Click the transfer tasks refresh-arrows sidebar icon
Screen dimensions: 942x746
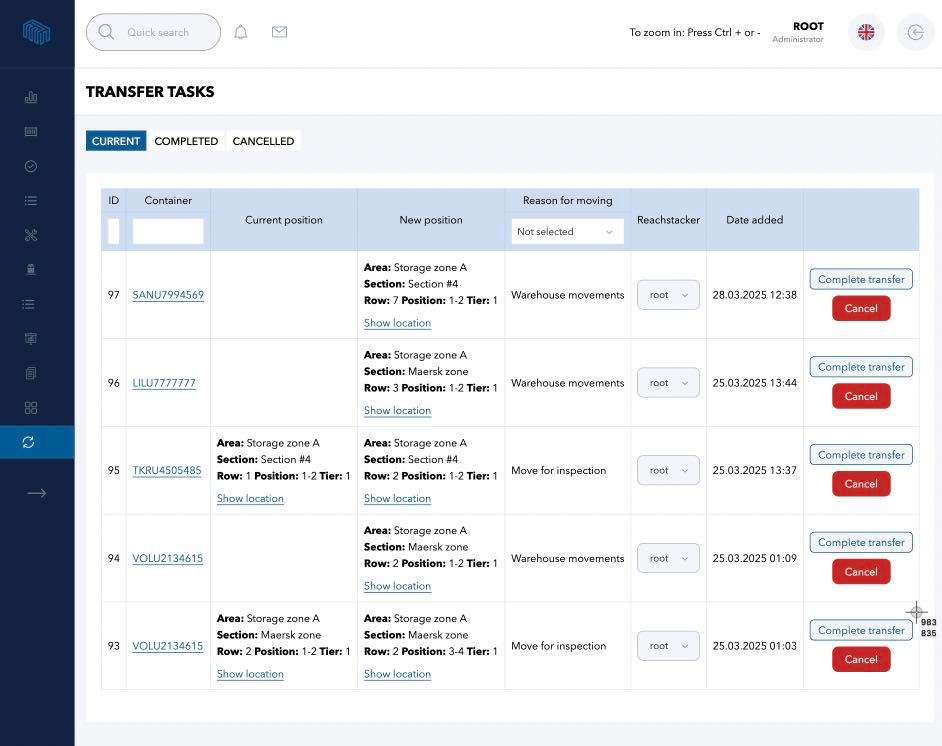28,442
